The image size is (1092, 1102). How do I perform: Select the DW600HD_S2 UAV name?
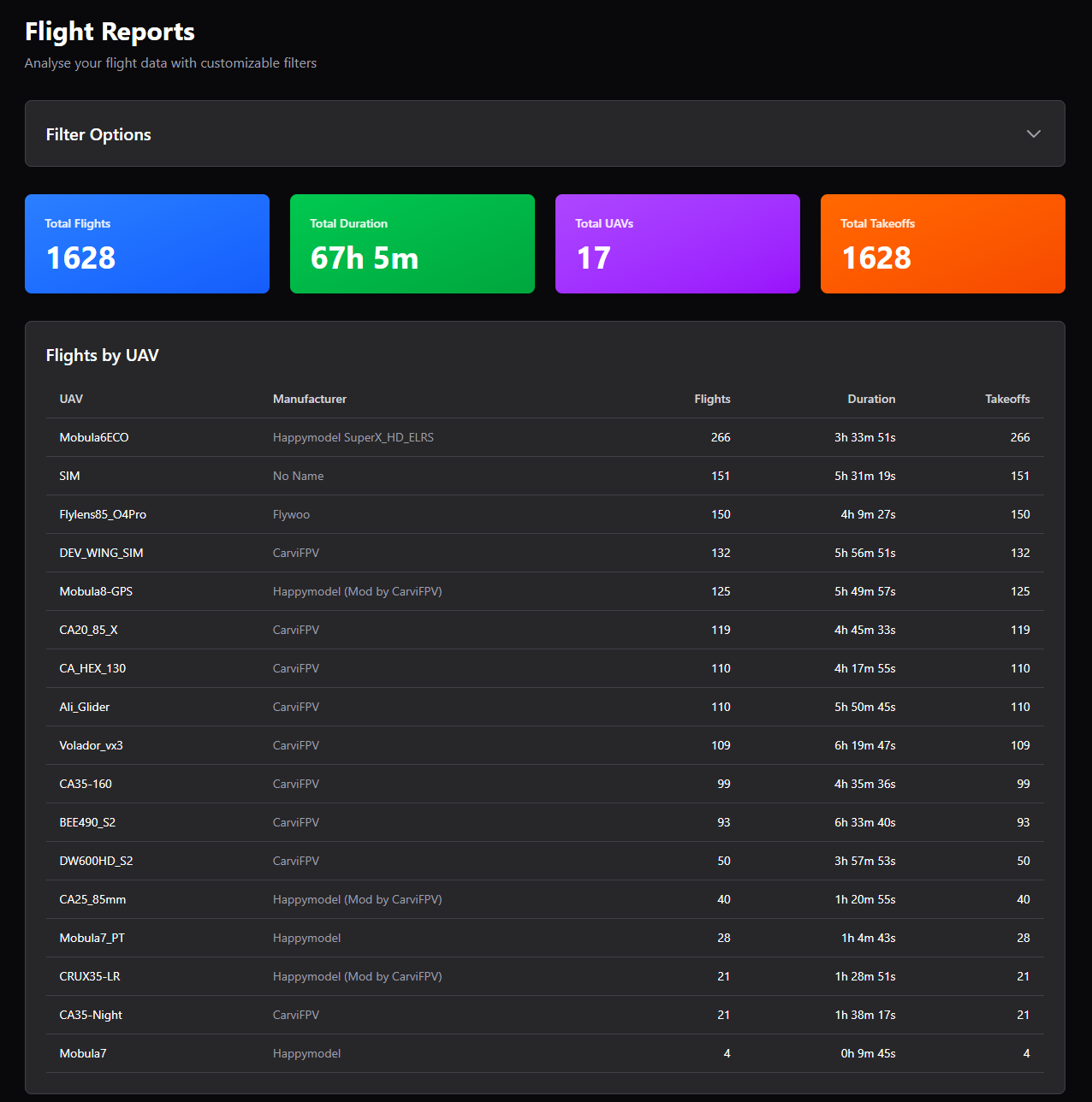96,861
